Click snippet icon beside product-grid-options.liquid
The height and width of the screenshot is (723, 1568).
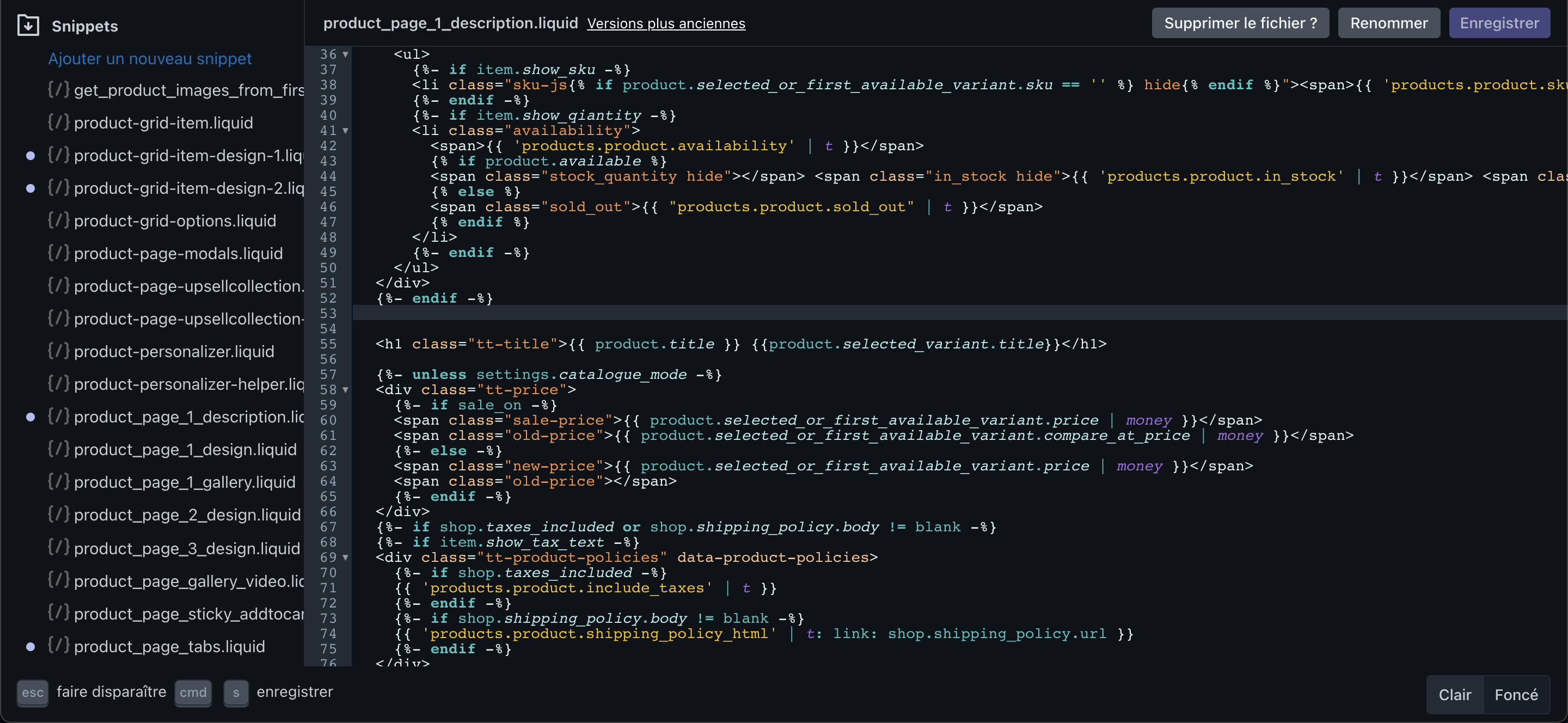pyautogui.click(x=58, y=220)
